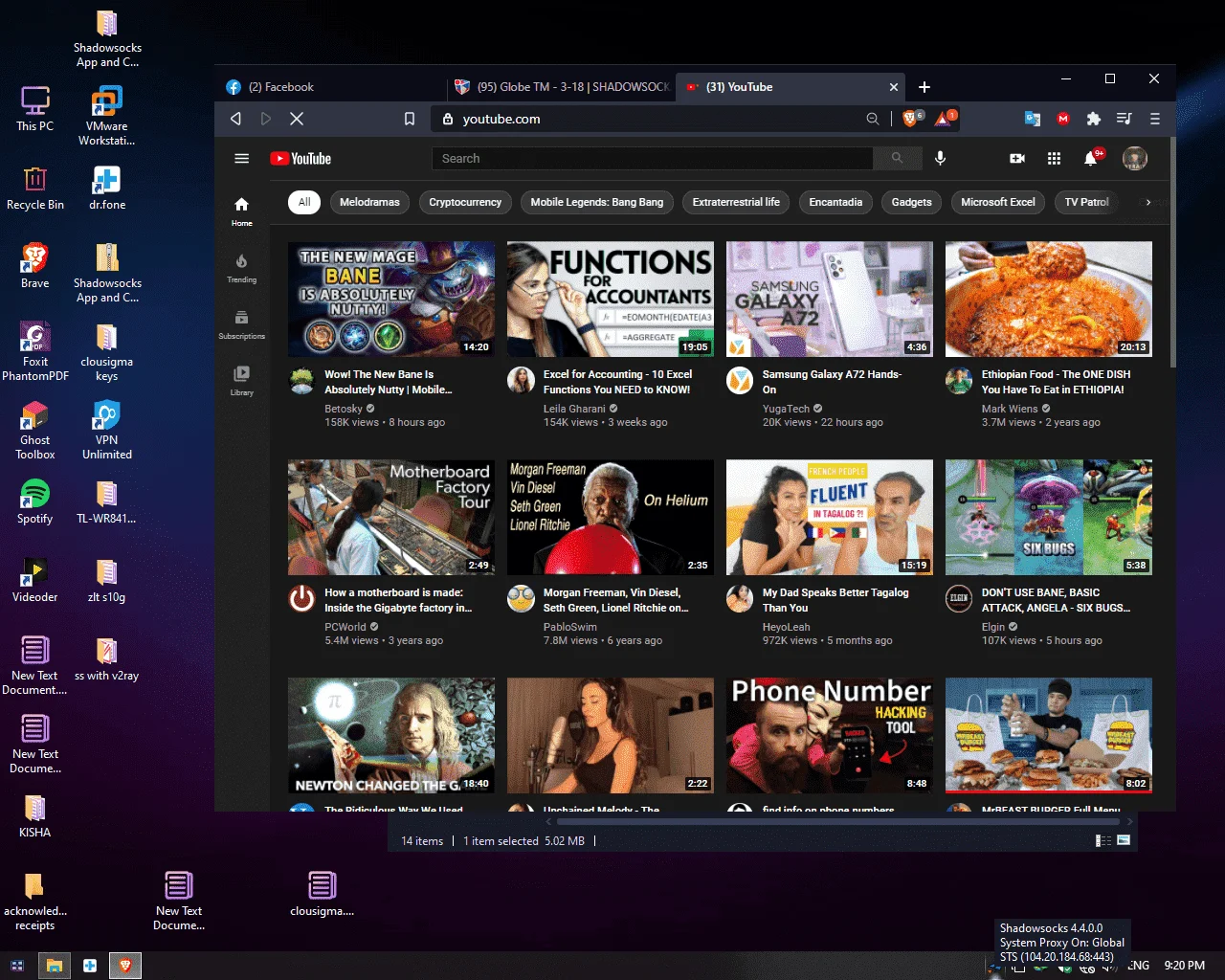Select the Spotify desktop icon
The width and height of the screenshot is (1225, 980).
coord(35,502)
